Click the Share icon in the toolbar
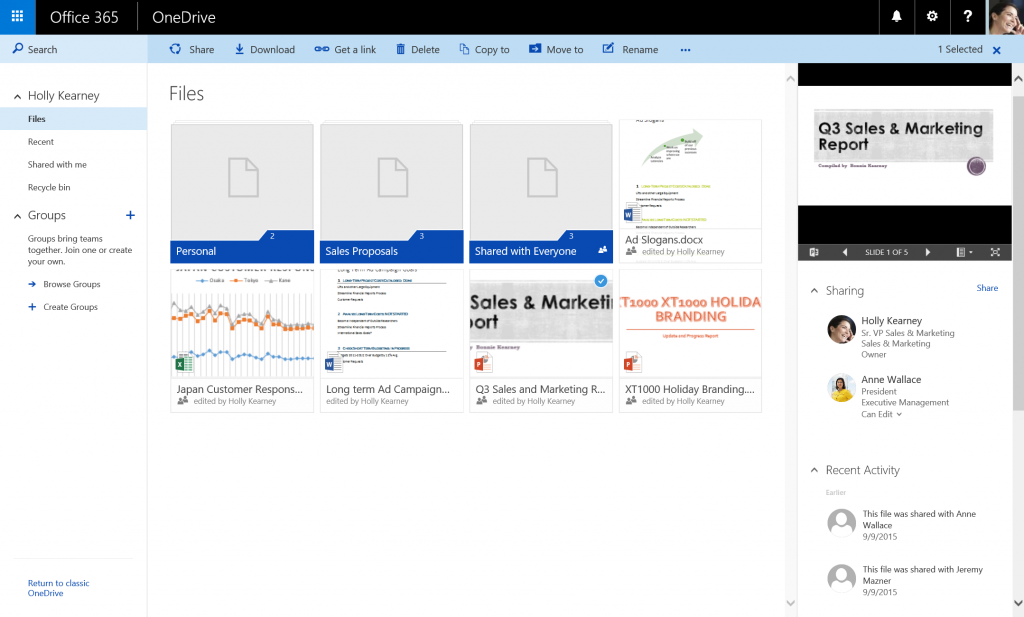Image resolution: width=1024 pixels, height=617 pixels. (x=191, y=48)
